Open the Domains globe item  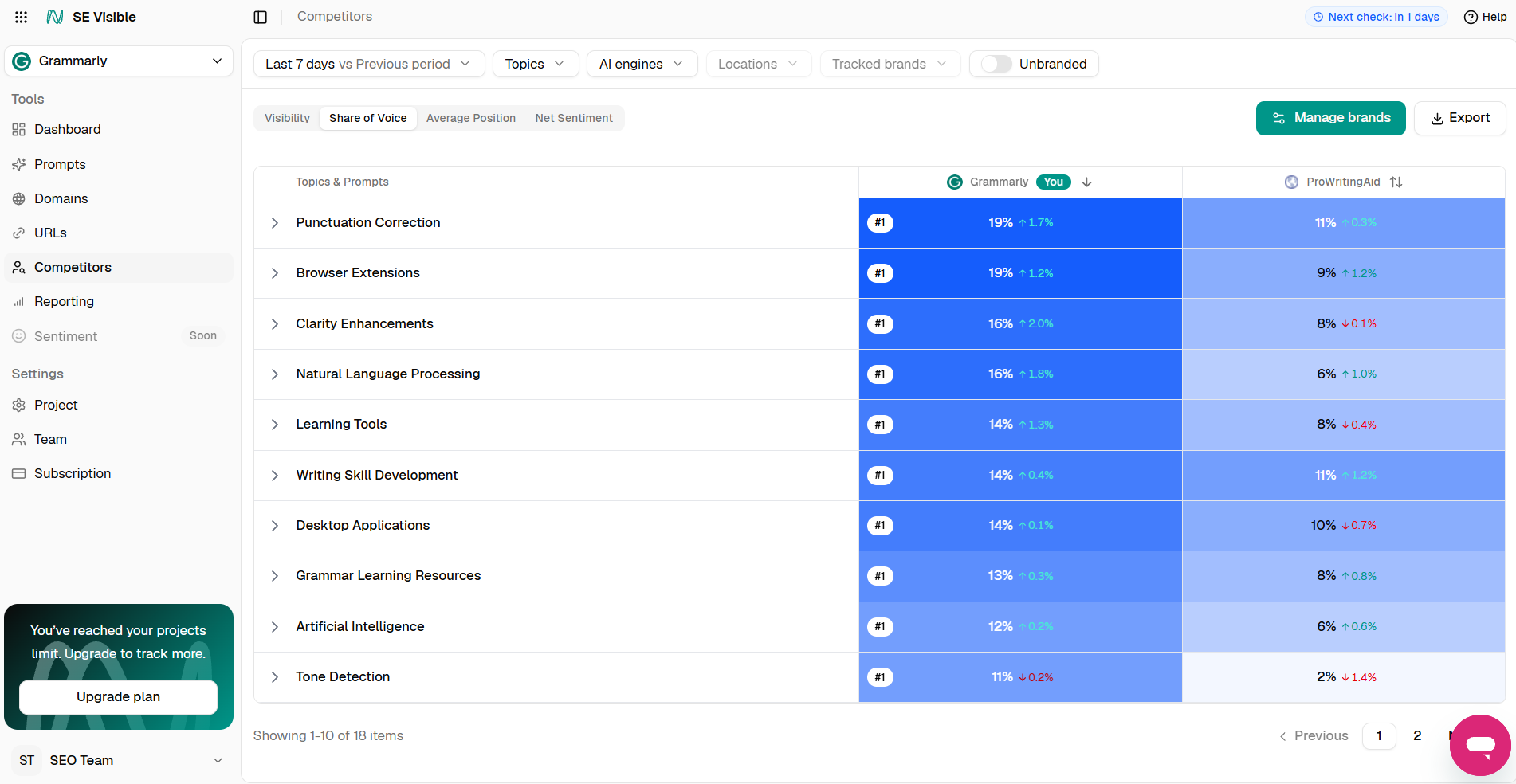(x=119, y=198)
